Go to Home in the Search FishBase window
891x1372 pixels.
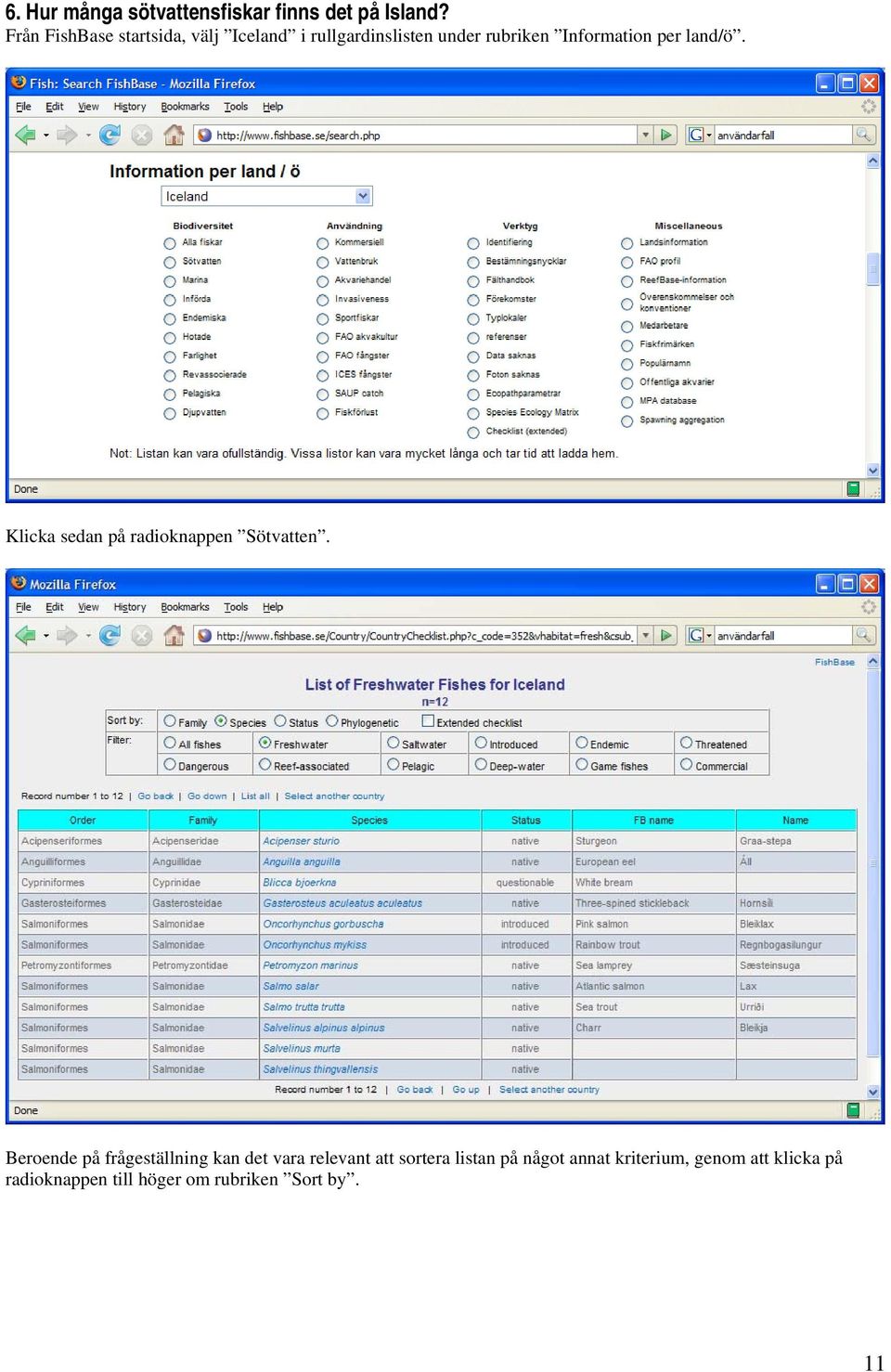tap(174, 136)
